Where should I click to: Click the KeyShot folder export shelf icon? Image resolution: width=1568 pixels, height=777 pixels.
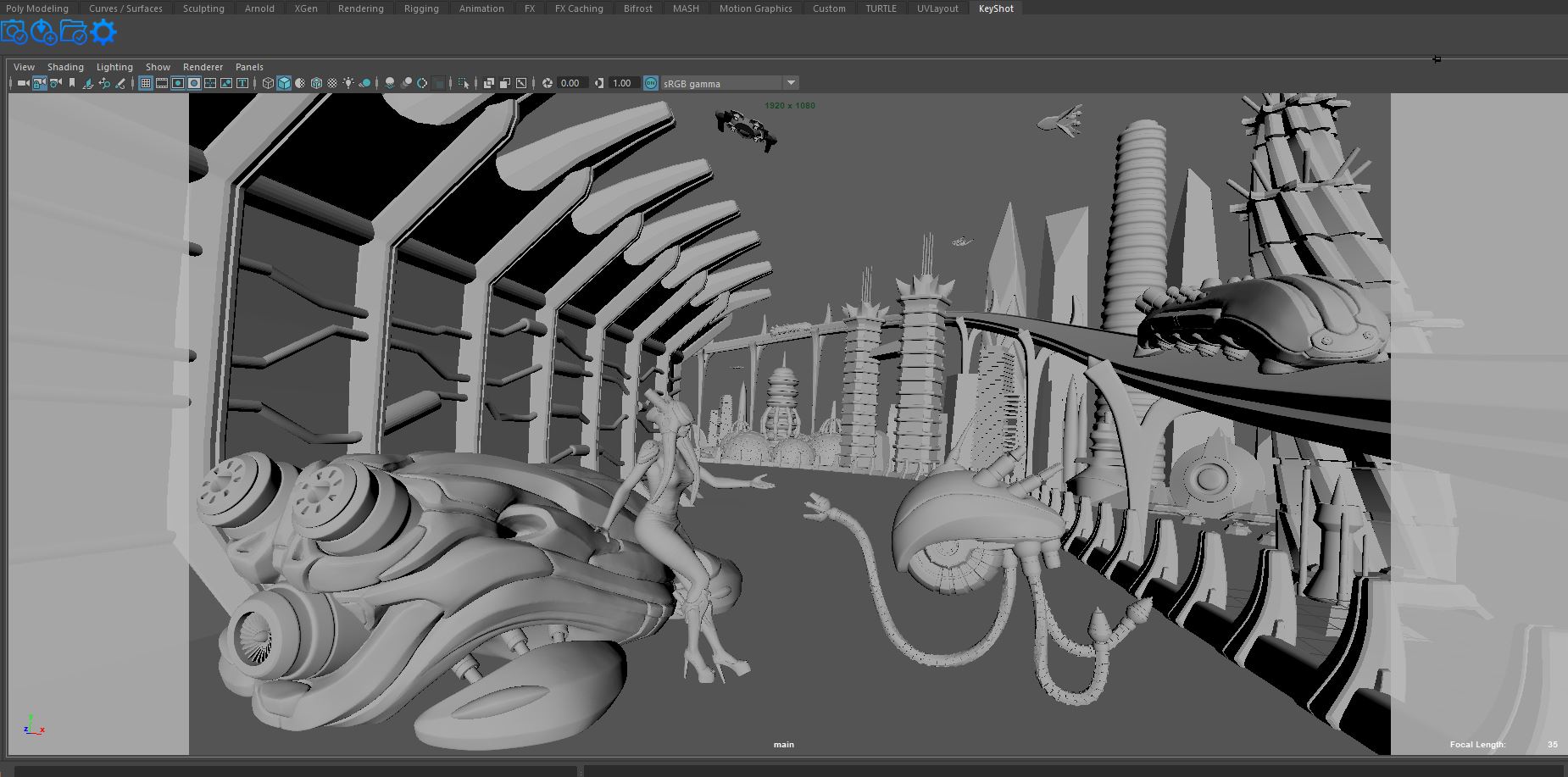(x=73, y=32)
